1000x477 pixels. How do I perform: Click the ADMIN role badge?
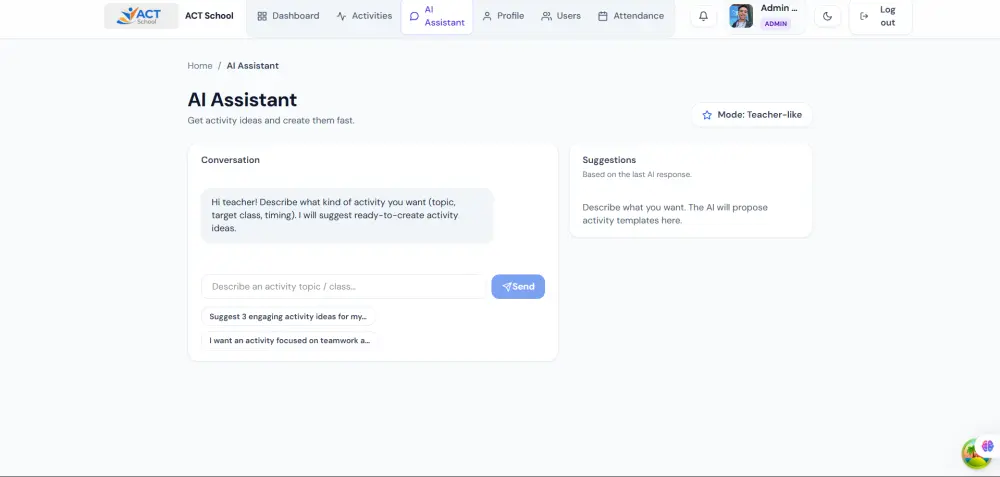pyautogui.click(x=776, y=24)
